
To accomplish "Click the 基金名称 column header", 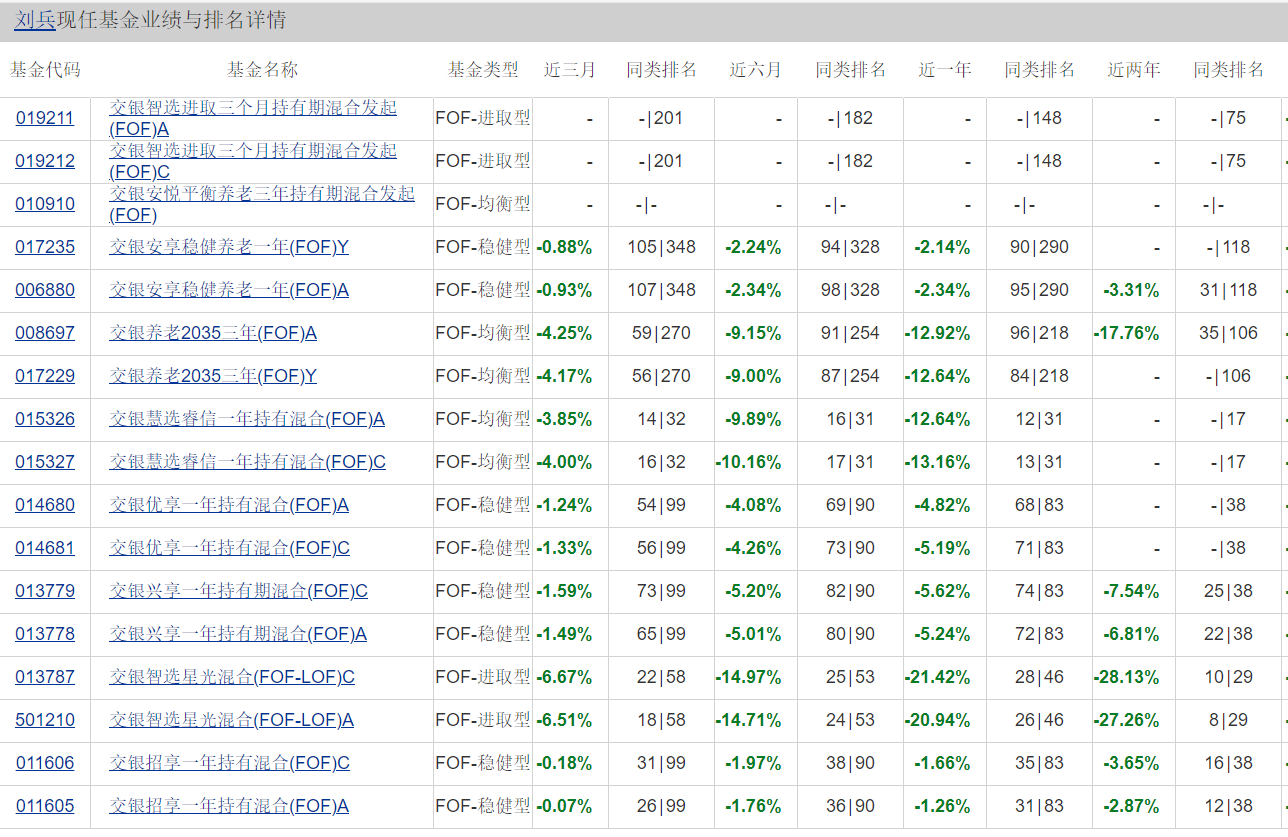I will [x=262, y=70].
